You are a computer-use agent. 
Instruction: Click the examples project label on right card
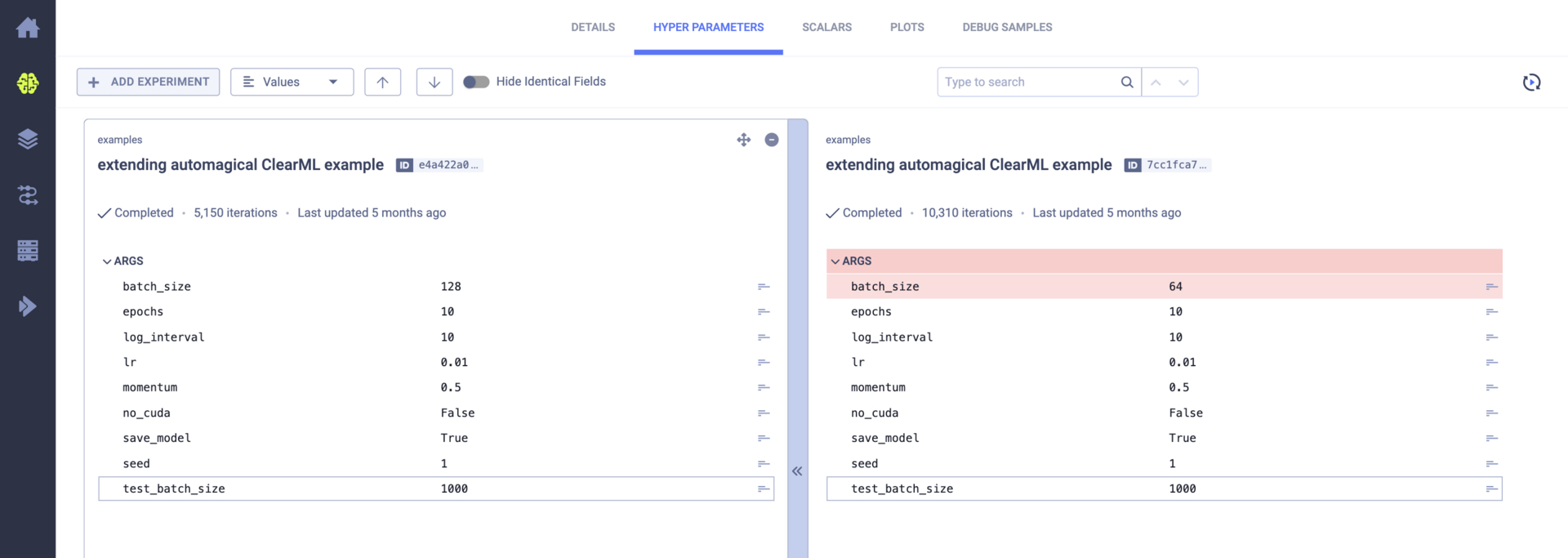click(848, 140)
